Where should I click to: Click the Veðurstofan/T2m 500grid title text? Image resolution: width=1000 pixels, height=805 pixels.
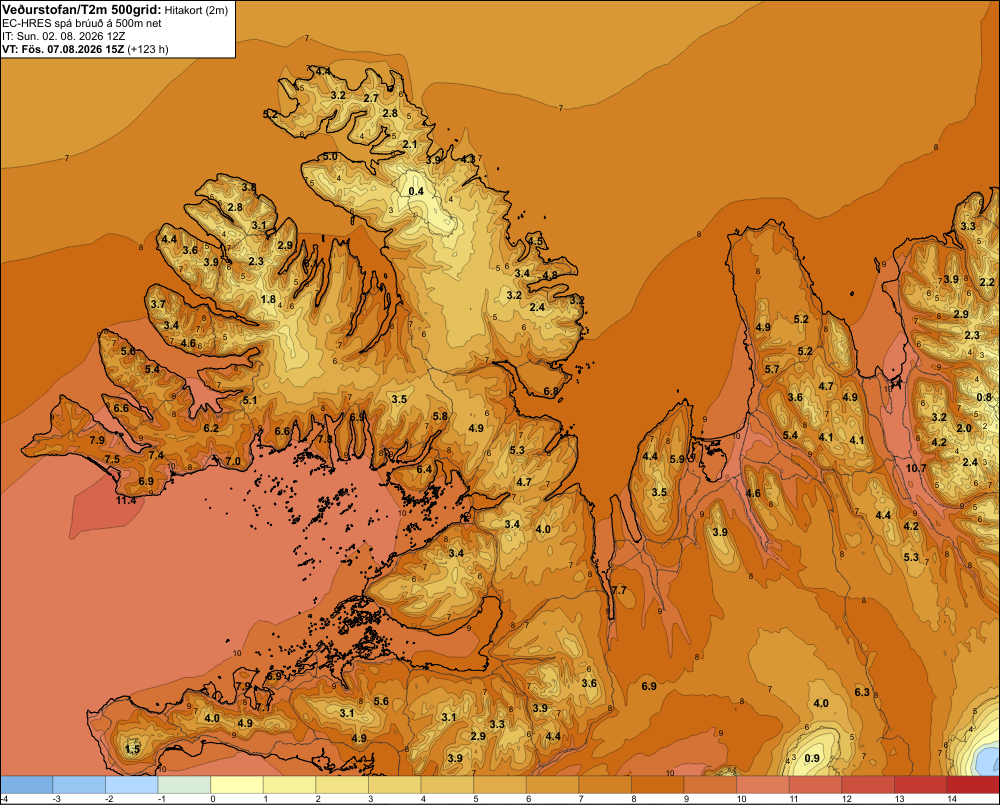click(x=81, y=9)
